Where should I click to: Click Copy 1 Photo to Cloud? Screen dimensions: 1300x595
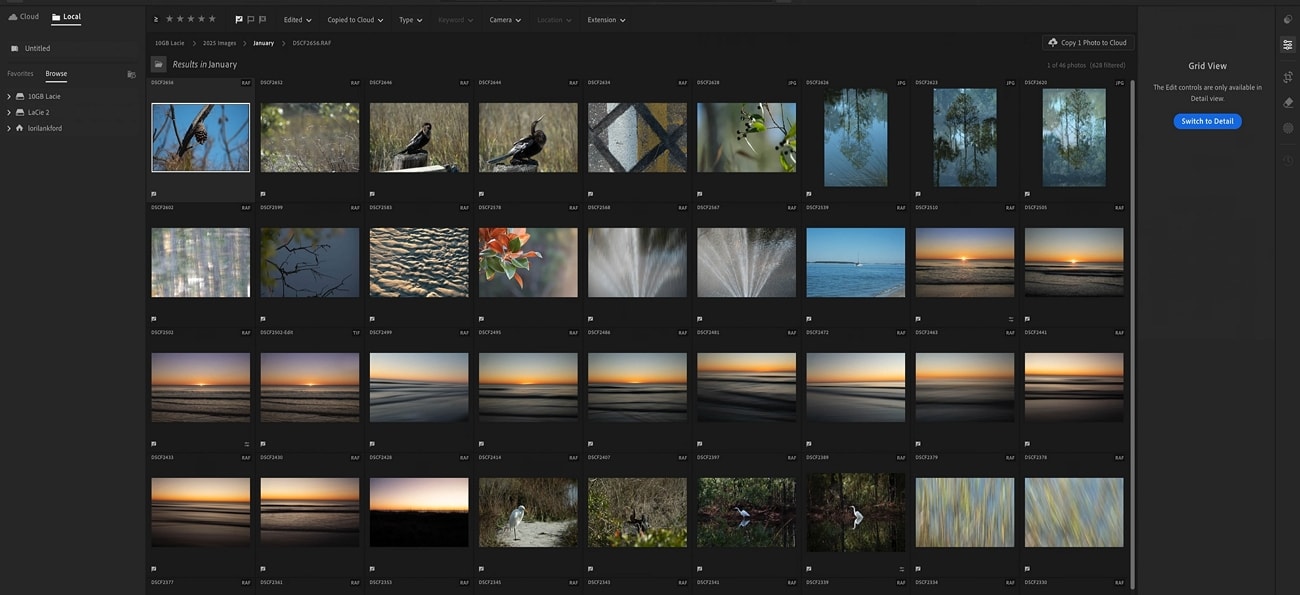1087,43
